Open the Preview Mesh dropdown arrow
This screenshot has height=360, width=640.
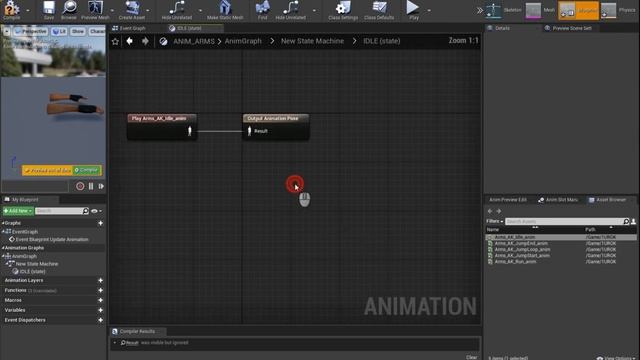[x=112, y=10]
